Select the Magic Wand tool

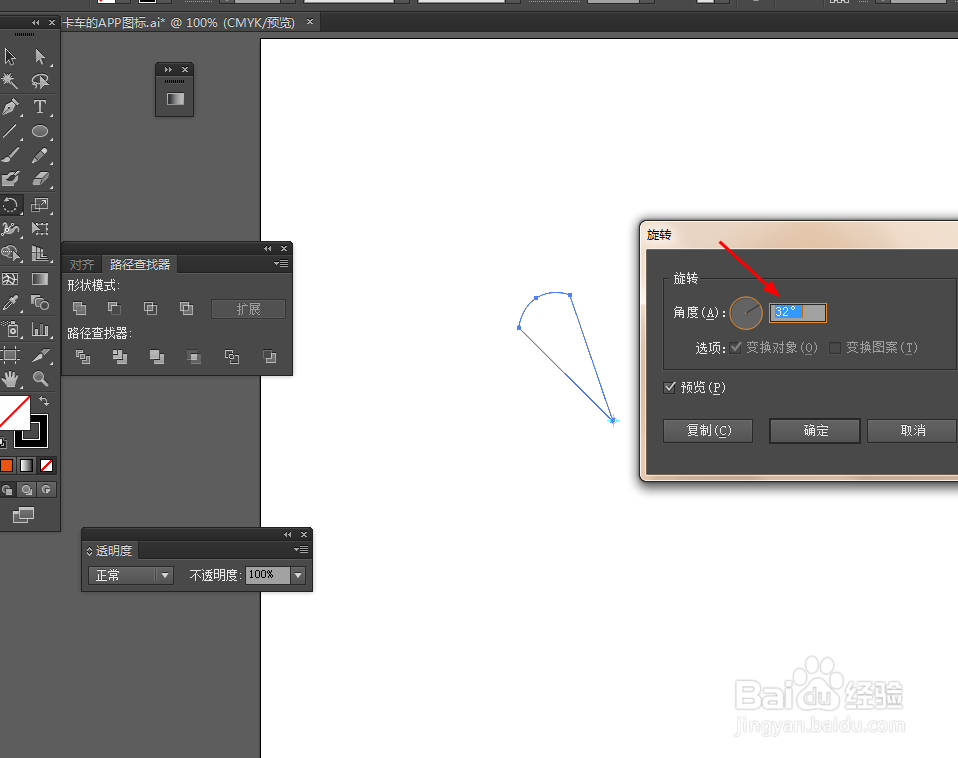pos(10,81)
